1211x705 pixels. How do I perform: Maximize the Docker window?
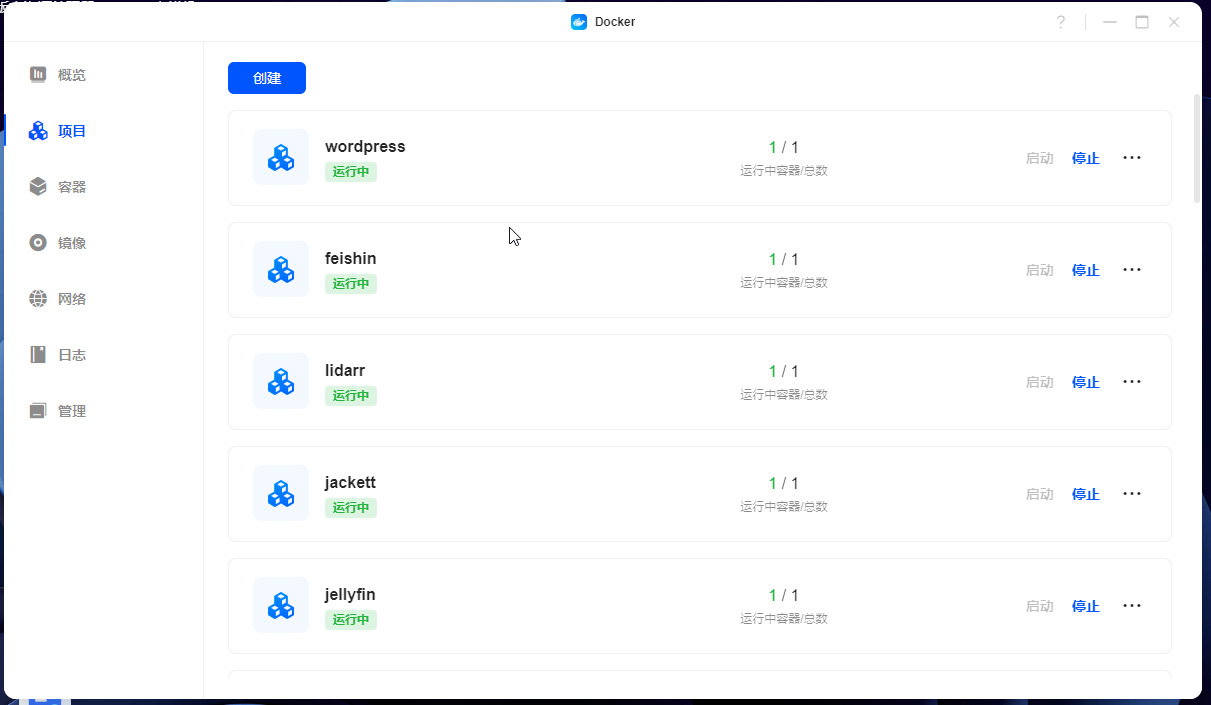[1142, 22]
